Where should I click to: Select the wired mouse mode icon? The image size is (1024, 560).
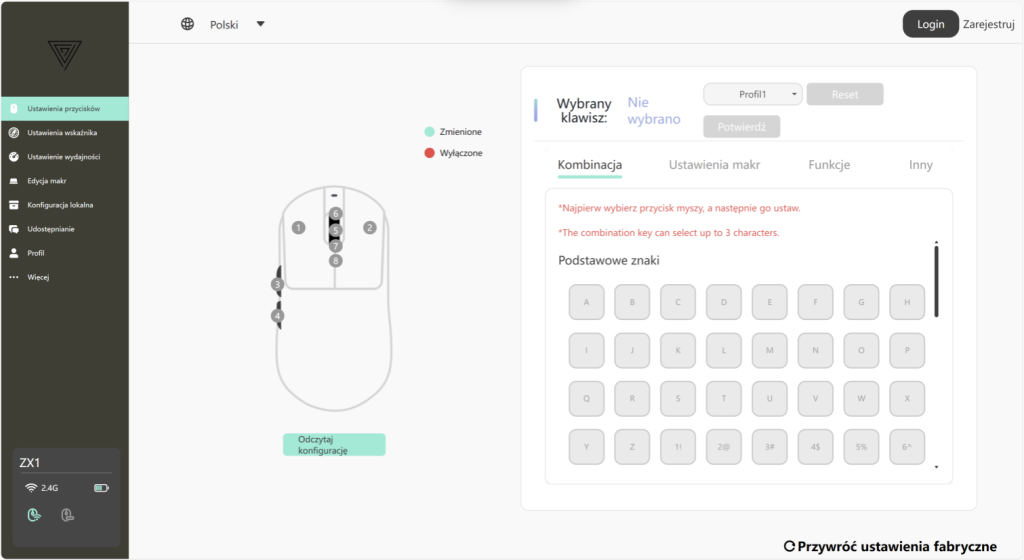[x=67, y=516]
